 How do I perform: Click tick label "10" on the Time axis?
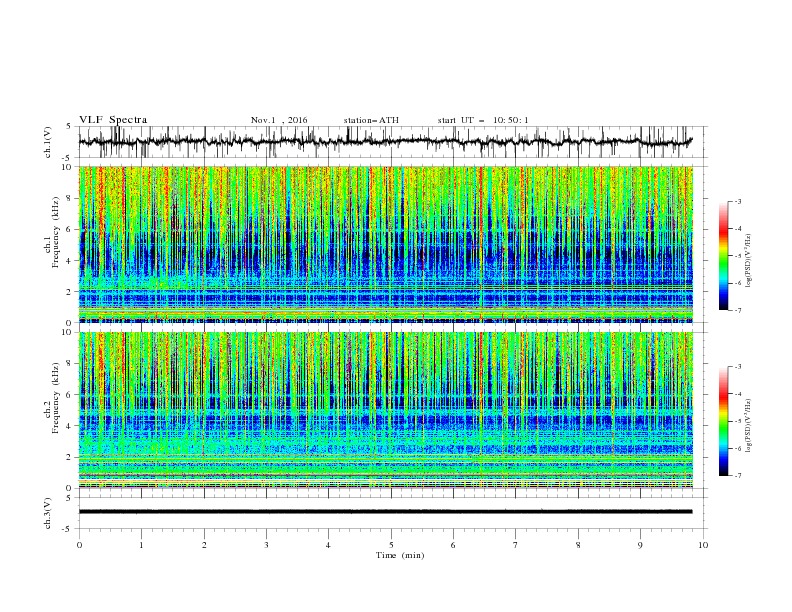pyautogui.click(x=703, y=545)
